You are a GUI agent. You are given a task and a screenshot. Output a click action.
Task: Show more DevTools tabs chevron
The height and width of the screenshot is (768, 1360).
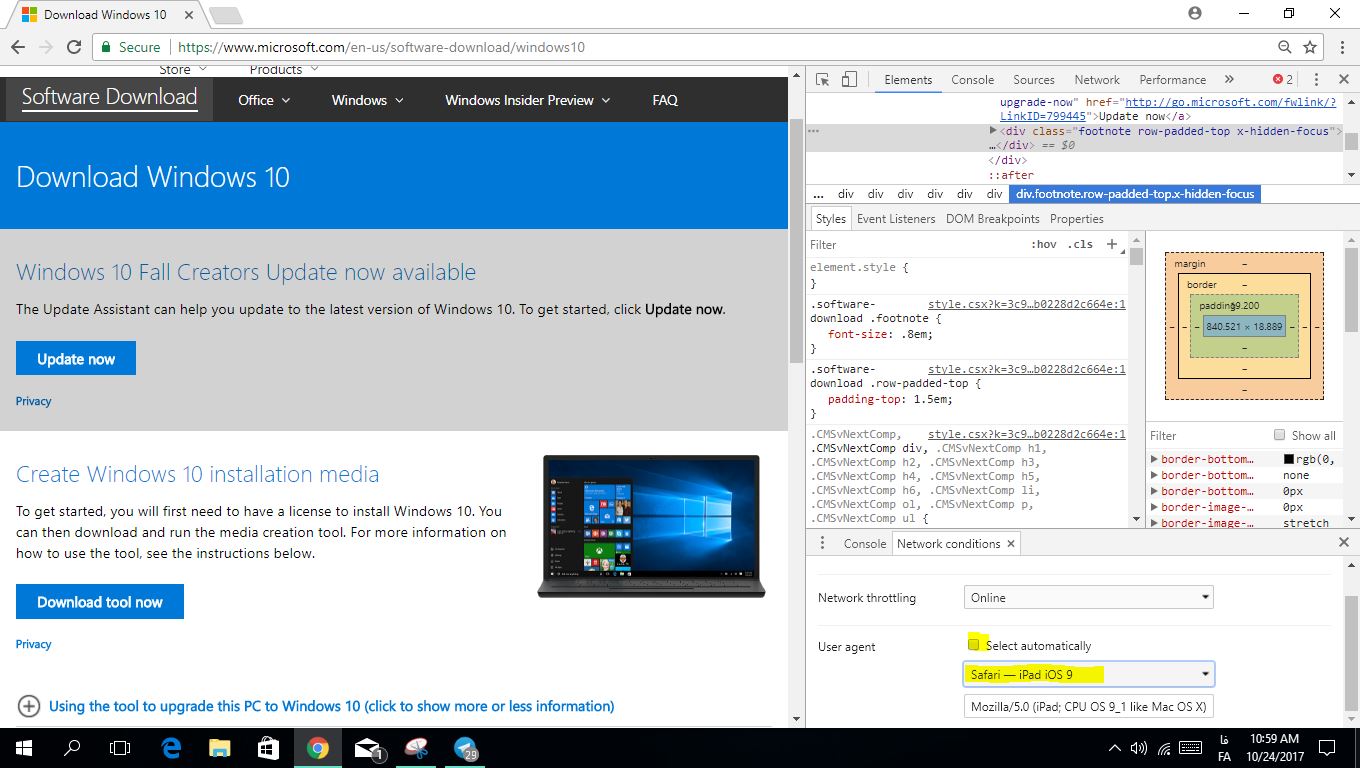coord(1229,80)
